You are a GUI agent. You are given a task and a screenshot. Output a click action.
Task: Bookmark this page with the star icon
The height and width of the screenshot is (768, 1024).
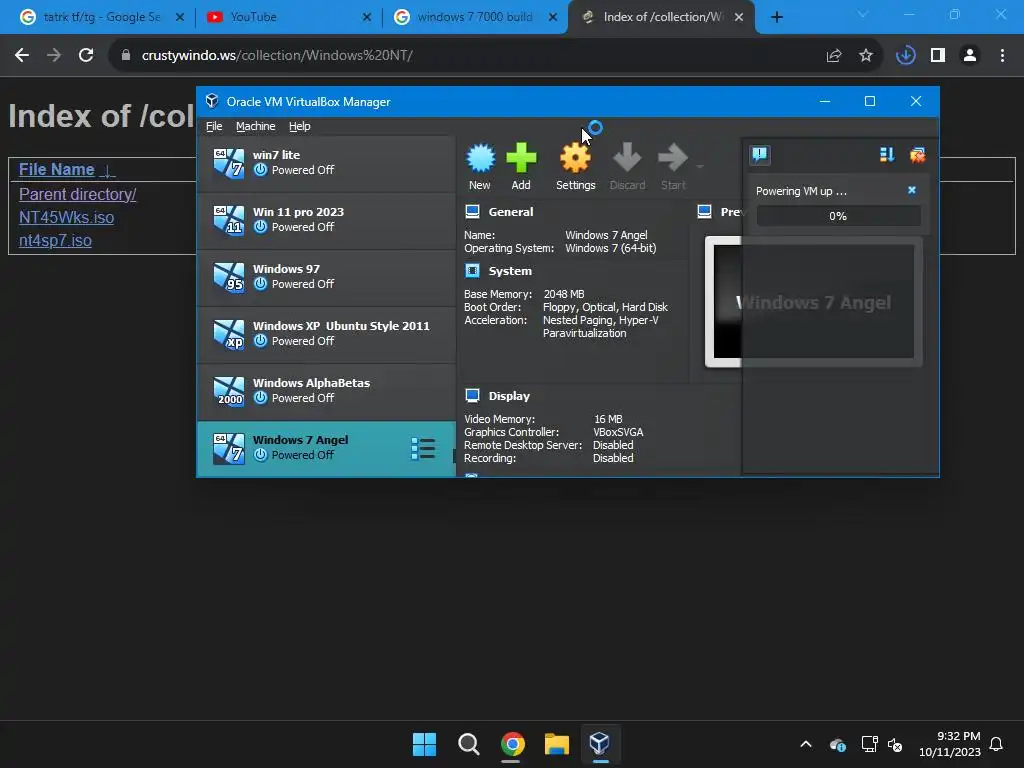(865, 56)
